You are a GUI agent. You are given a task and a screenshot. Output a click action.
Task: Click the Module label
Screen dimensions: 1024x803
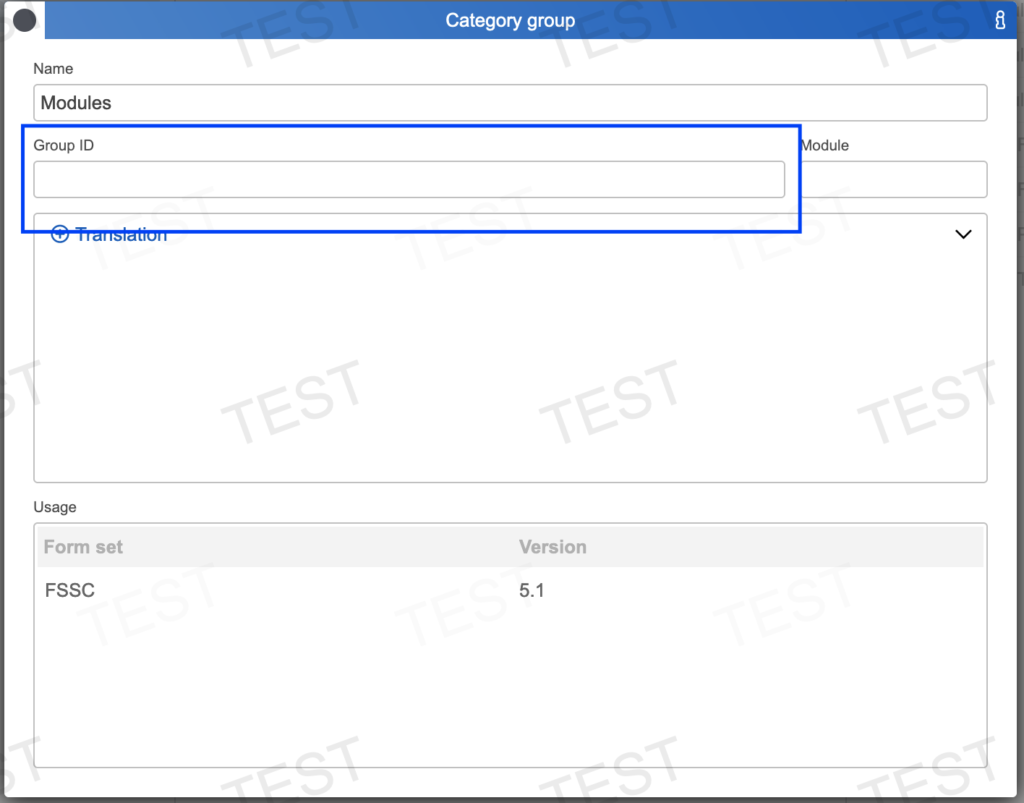(825, 145)
